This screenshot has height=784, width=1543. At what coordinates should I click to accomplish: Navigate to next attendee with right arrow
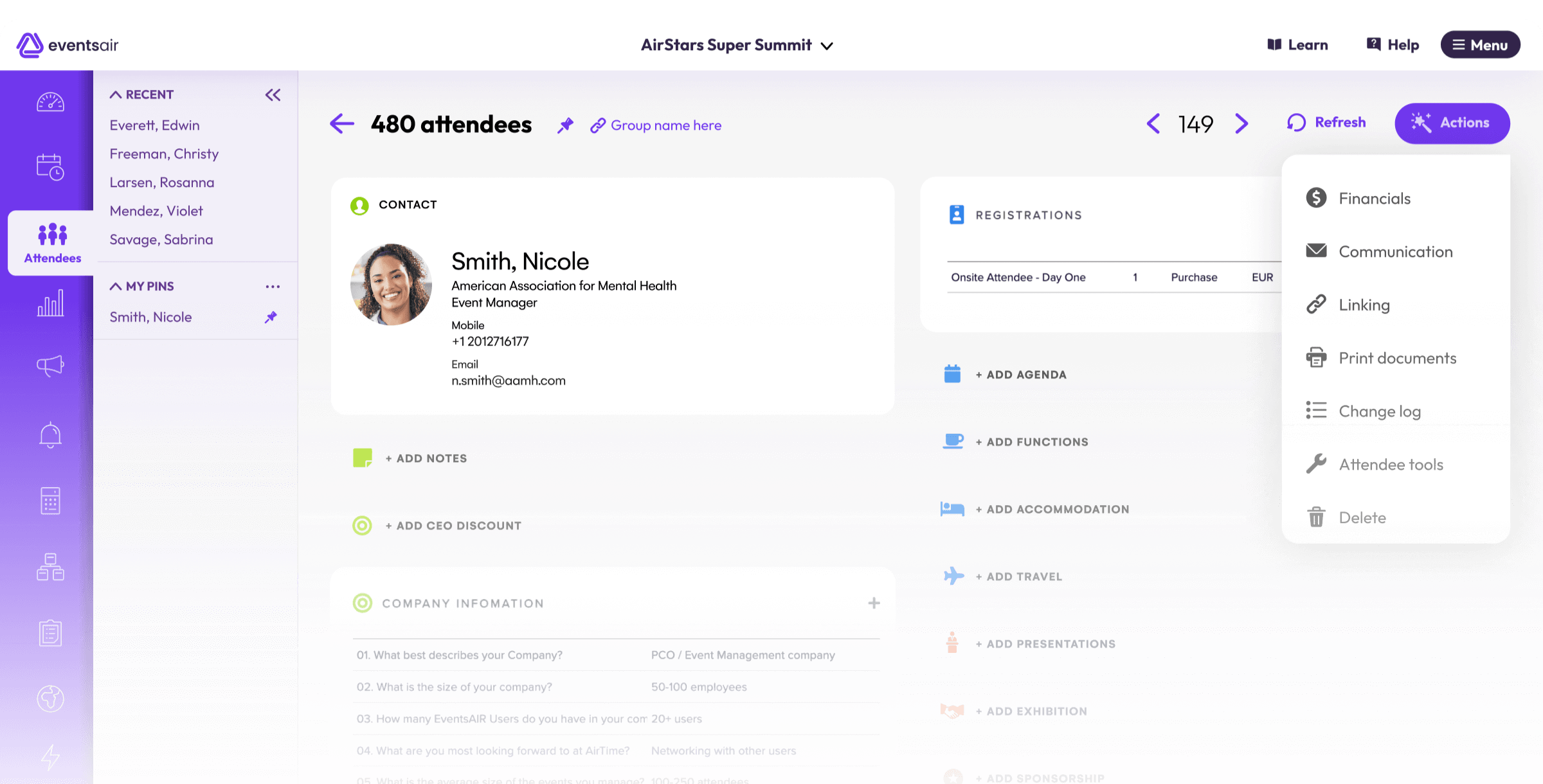click(1241, 123)
